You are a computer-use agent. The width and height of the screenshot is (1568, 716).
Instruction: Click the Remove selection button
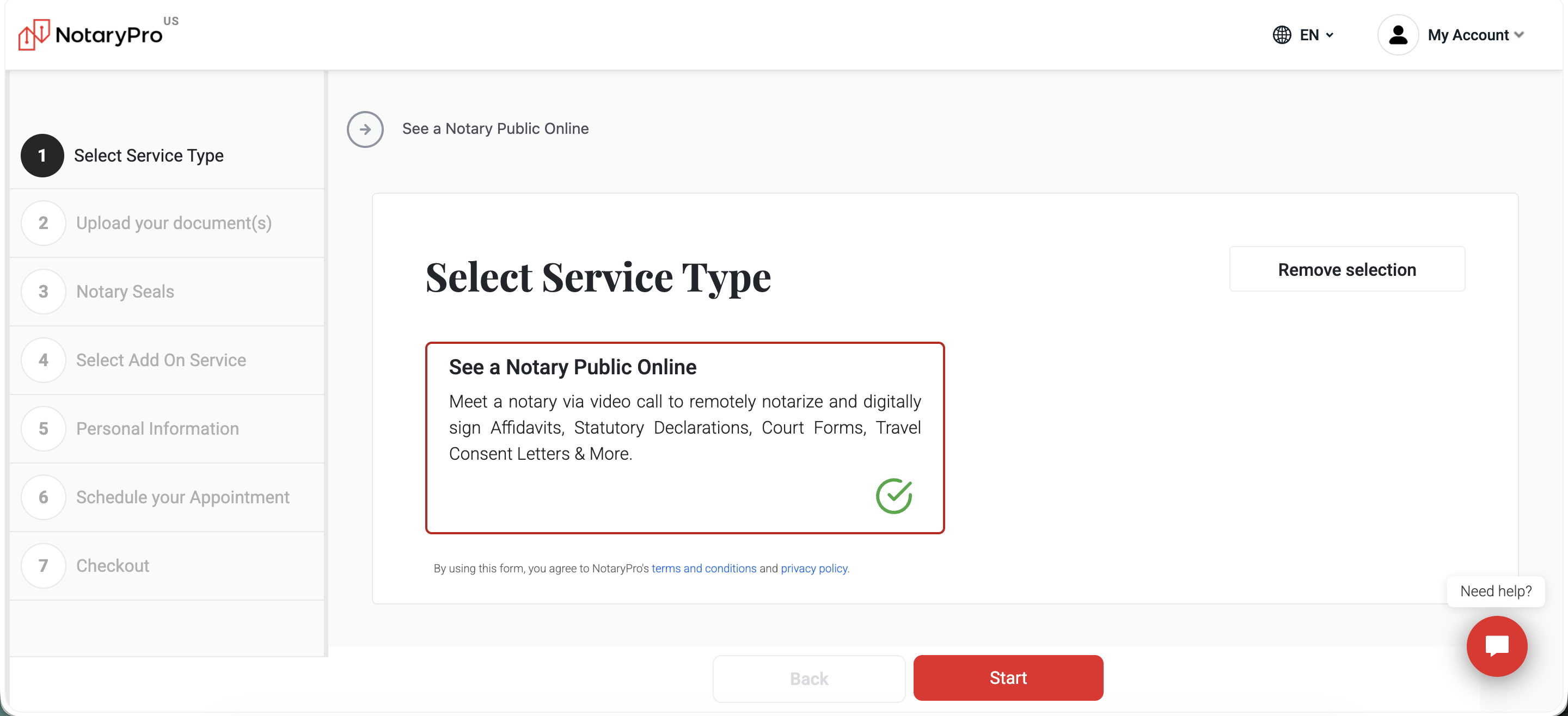(x=1346, y=269)
